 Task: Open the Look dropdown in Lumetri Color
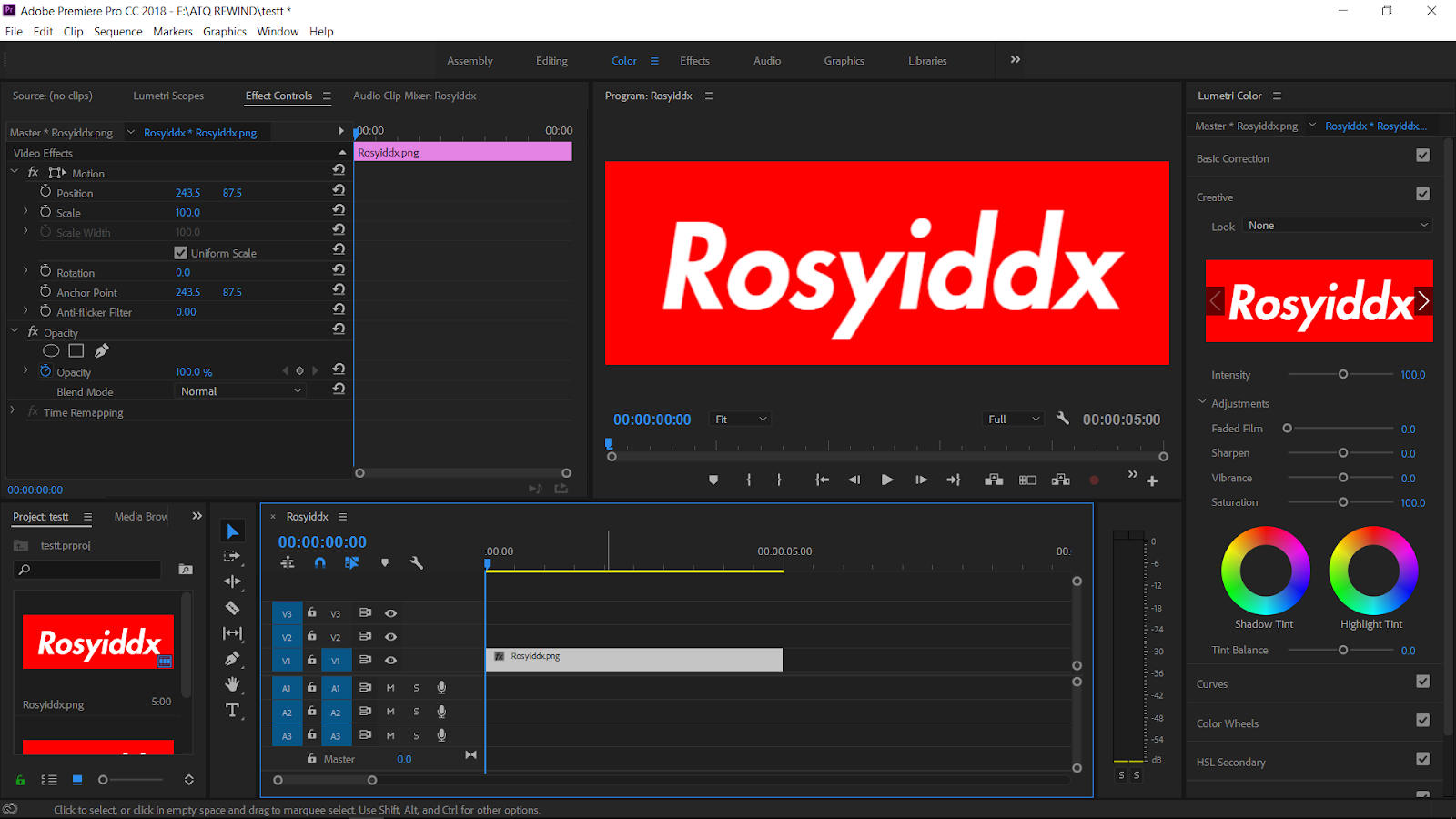(1338, 226)
